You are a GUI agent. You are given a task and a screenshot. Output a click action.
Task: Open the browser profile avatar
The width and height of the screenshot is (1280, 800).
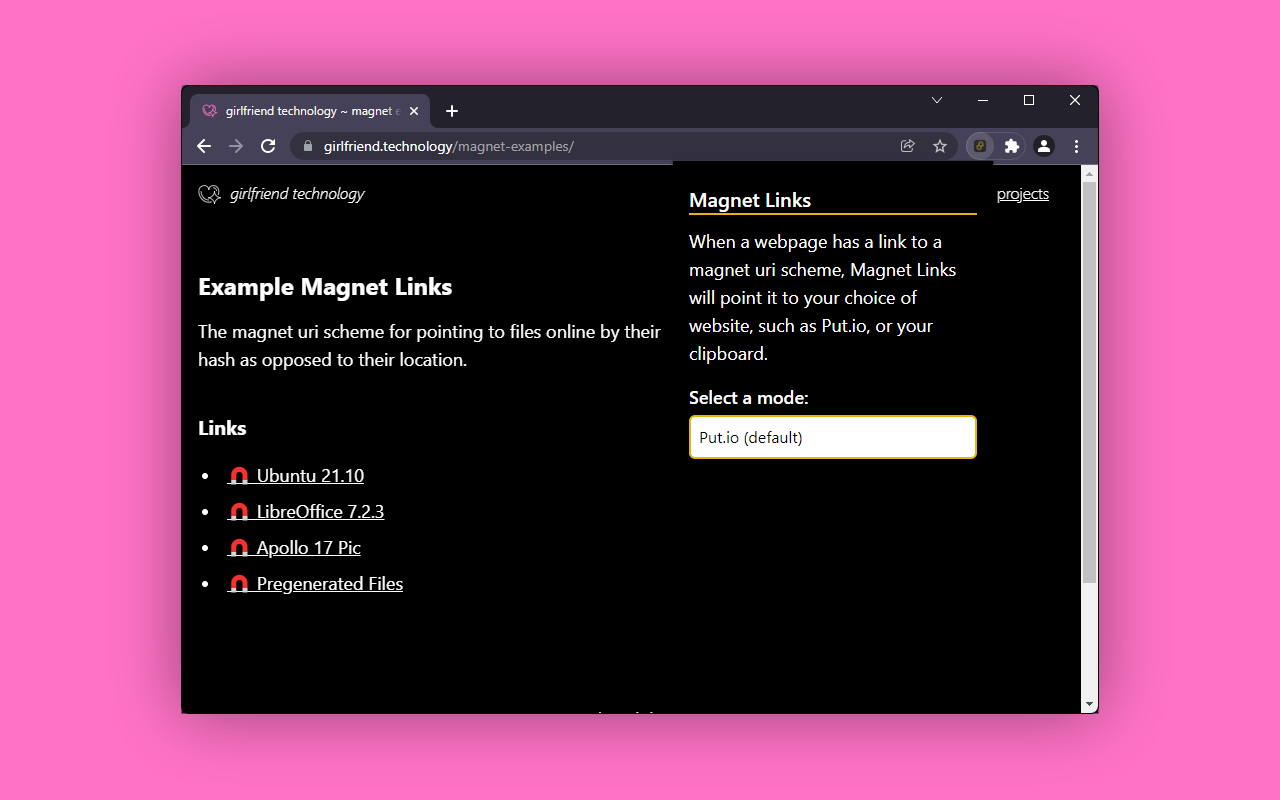click(x=1044, y=145)
